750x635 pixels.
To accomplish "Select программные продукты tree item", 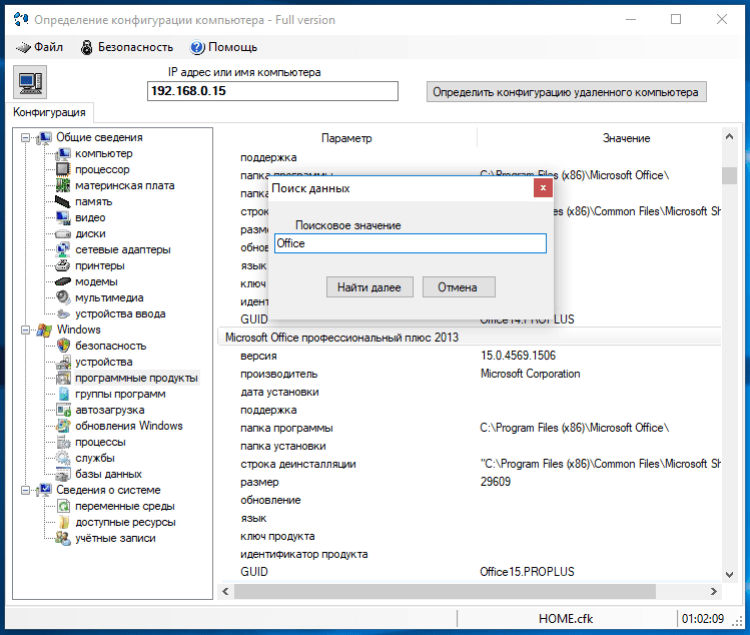I will pos(136,378).
